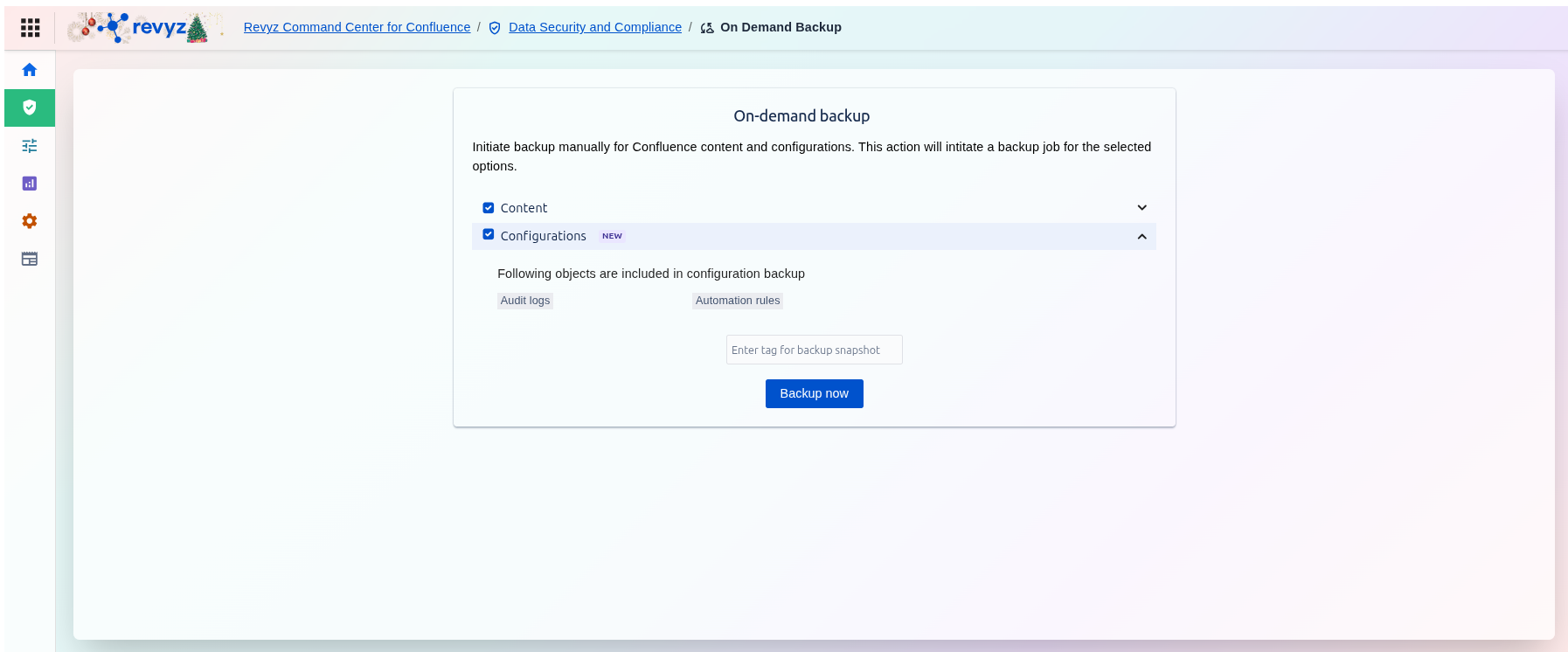Uncheck the Configurations checkbox
The width and height of the screenshot is (1568, 652).
[489, 235]
